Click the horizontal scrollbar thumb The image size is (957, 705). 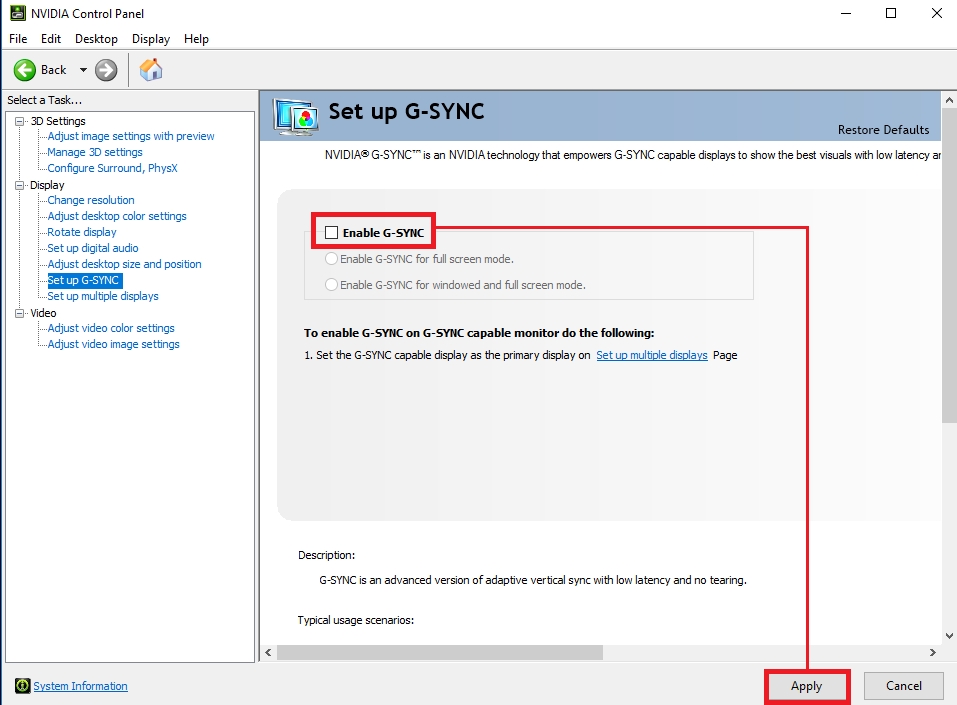(440, 652)
